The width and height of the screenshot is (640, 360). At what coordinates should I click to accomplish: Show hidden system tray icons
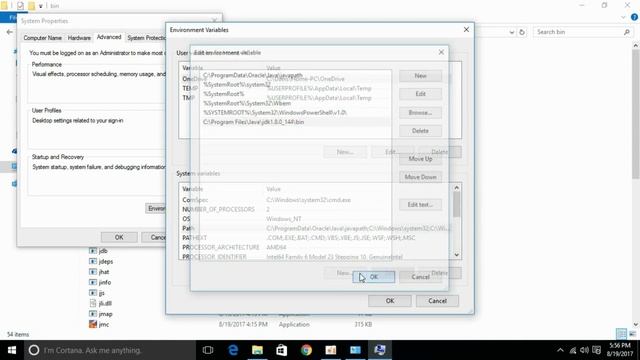560,350
